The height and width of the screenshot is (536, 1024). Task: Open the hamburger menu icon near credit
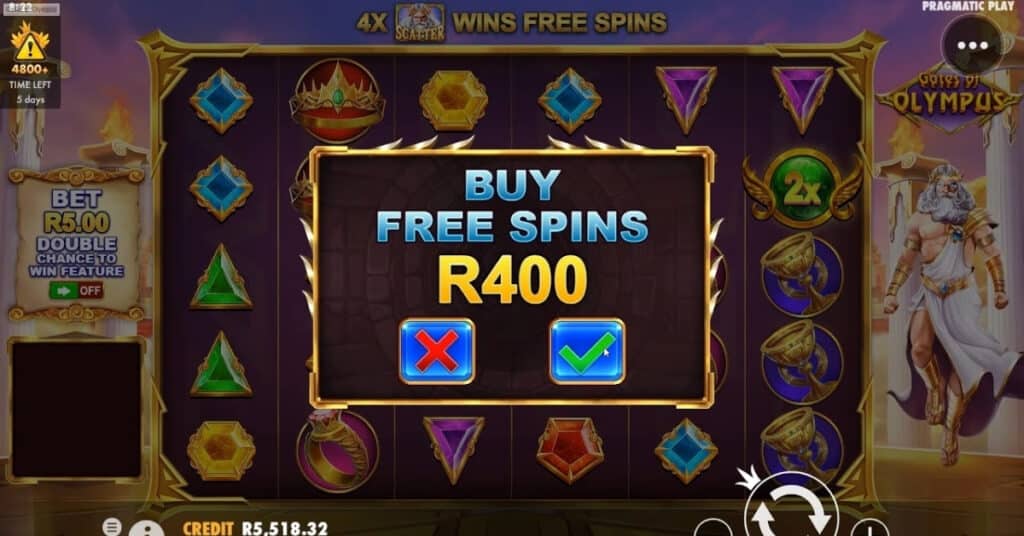point(112,526)
